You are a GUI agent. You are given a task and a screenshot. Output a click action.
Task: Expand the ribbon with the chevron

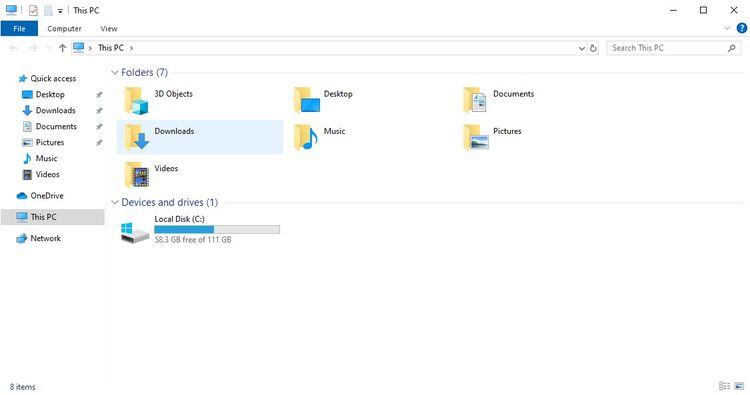tap(727, 28)
